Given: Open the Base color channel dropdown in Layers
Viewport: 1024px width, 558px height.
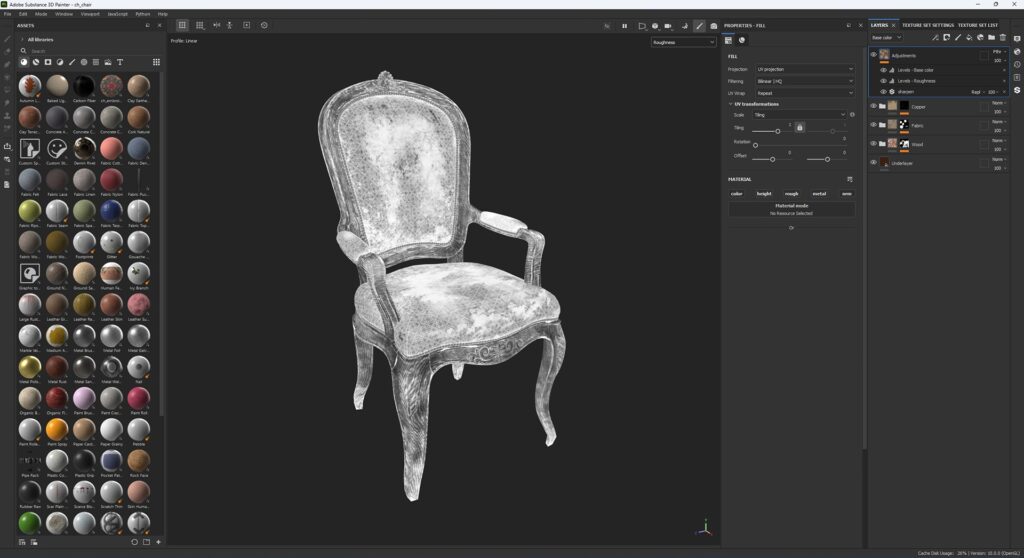Looking at the screenshot, I should (x=886, y=38).
